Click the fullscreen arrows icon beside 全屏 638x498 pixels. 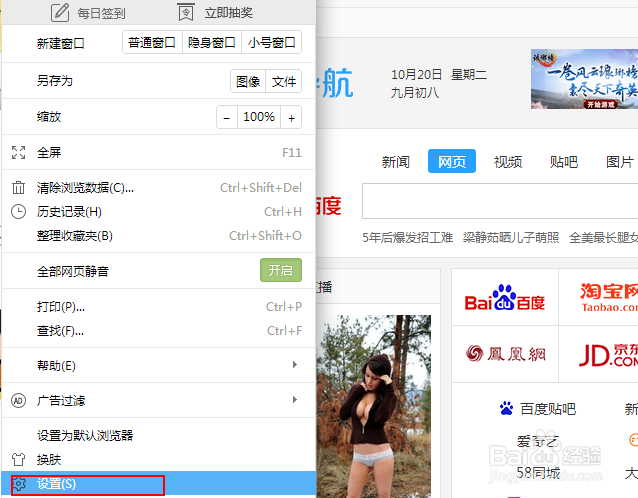pyautogui.click(x=18, y=153)
